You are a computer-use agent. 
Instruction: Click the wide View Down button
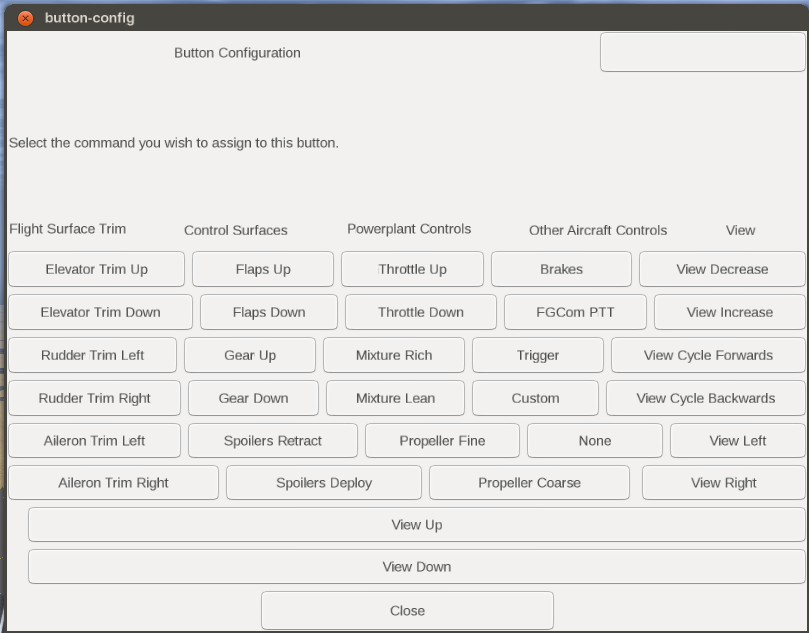point(417,566)
